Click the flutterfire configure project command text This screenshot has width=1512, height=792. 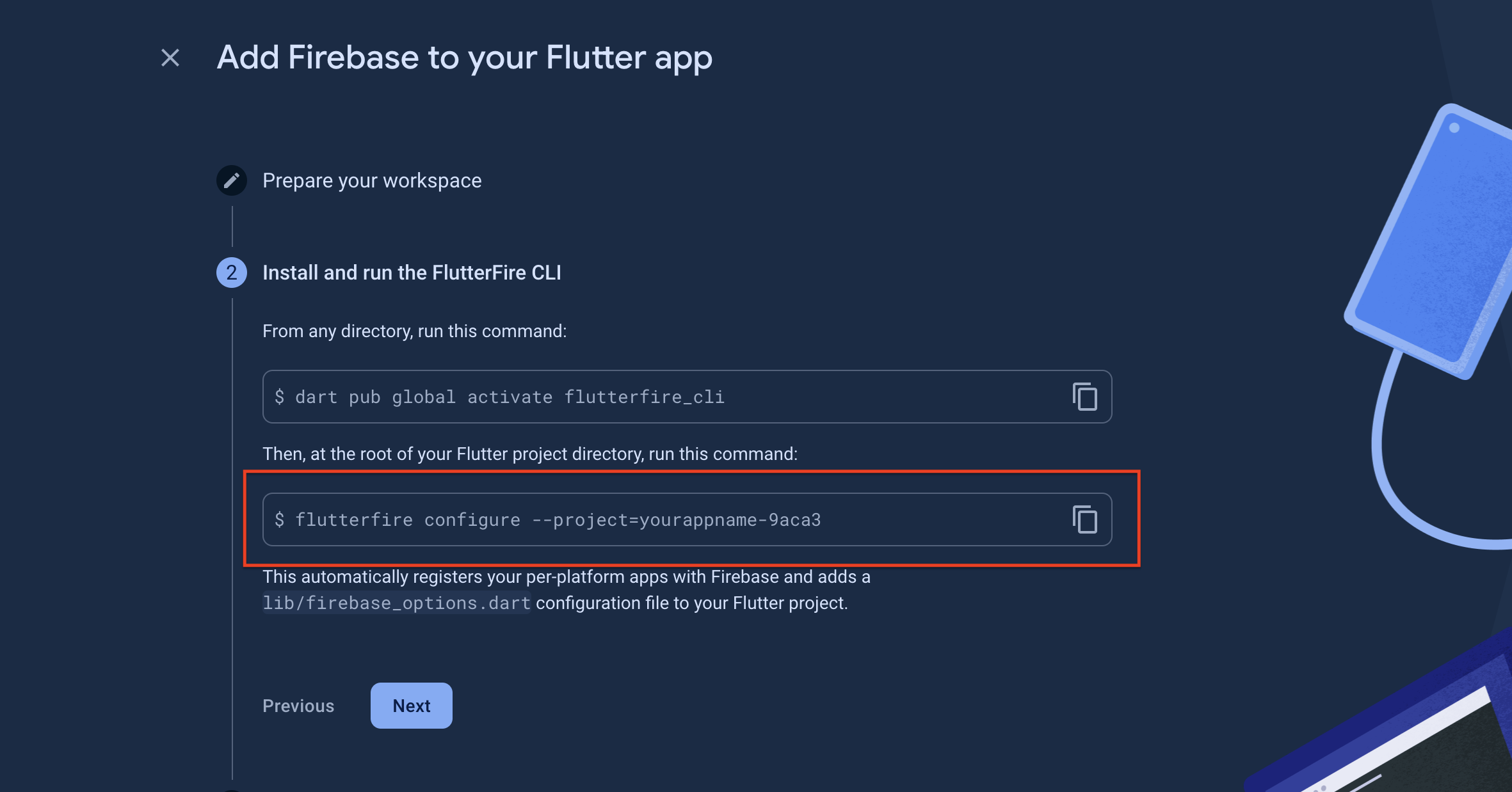point(558,520)
